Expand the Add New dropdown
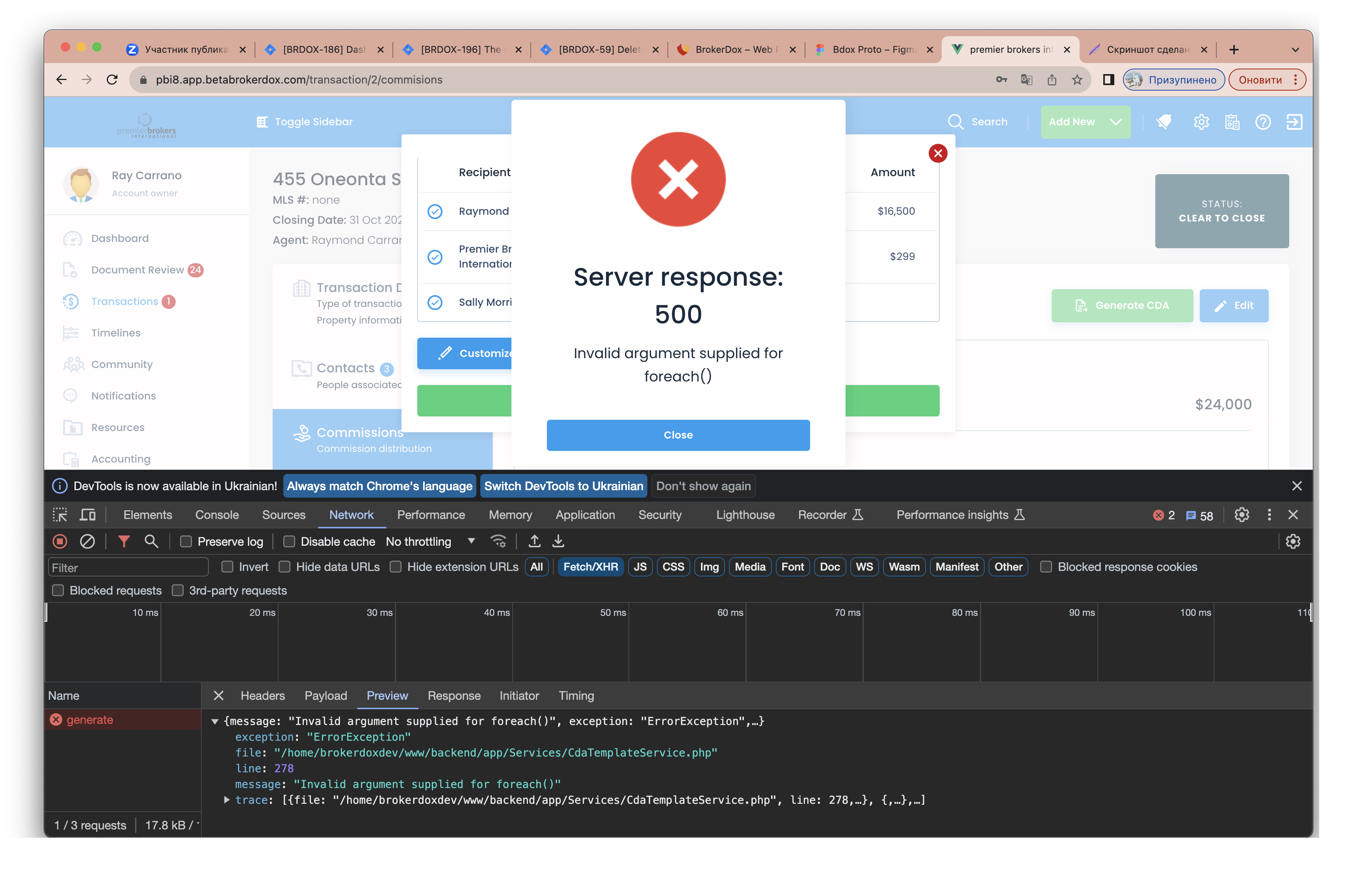 (1085, 122)
